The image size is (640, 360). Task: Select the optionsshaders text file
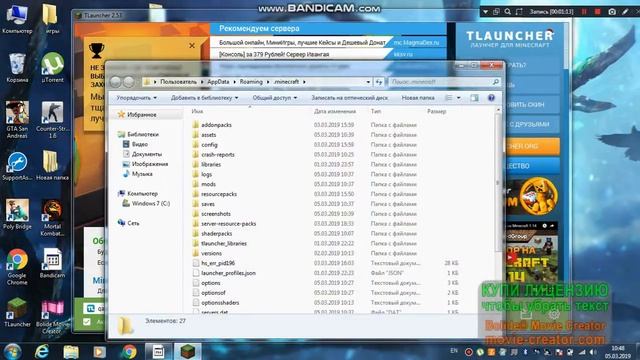[x=220, y=303]
